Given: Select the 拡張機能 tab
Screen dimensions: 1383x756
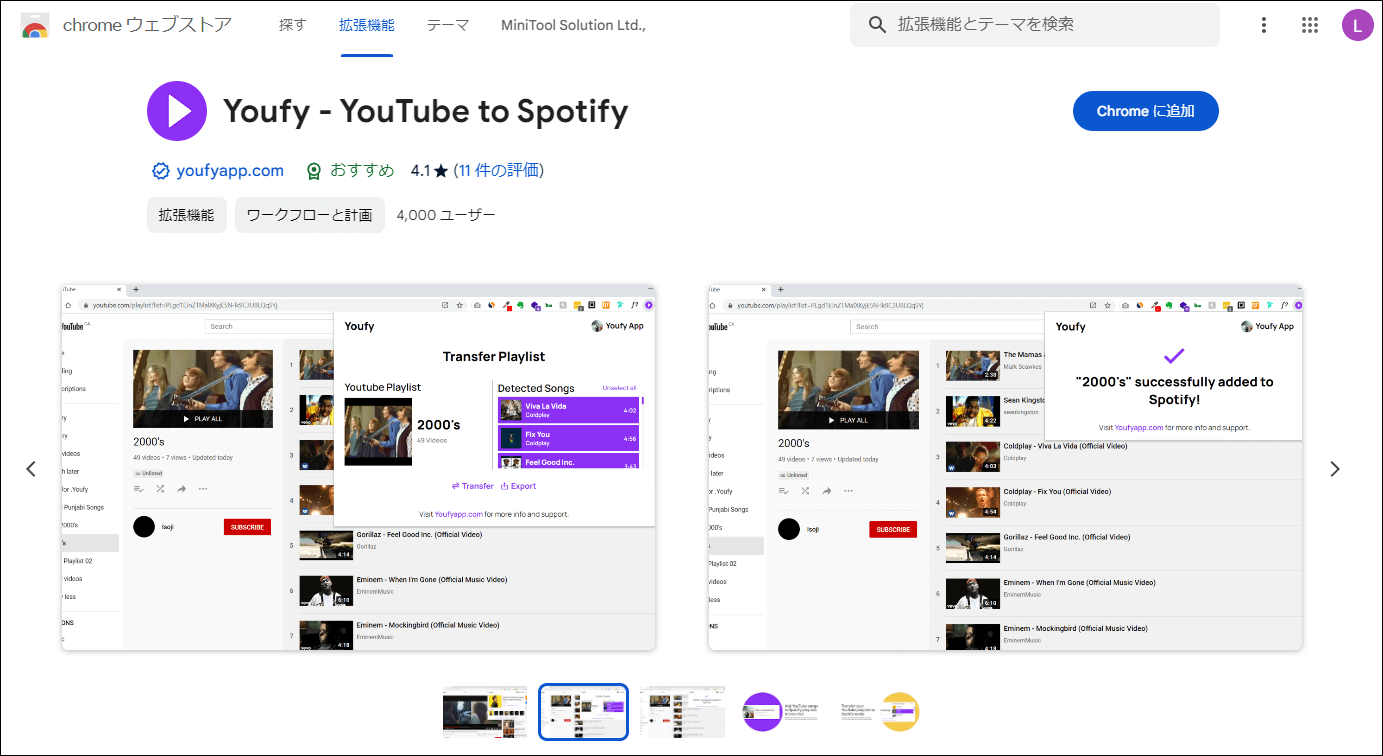Looking at the screenshot, I should click(367, 25).
